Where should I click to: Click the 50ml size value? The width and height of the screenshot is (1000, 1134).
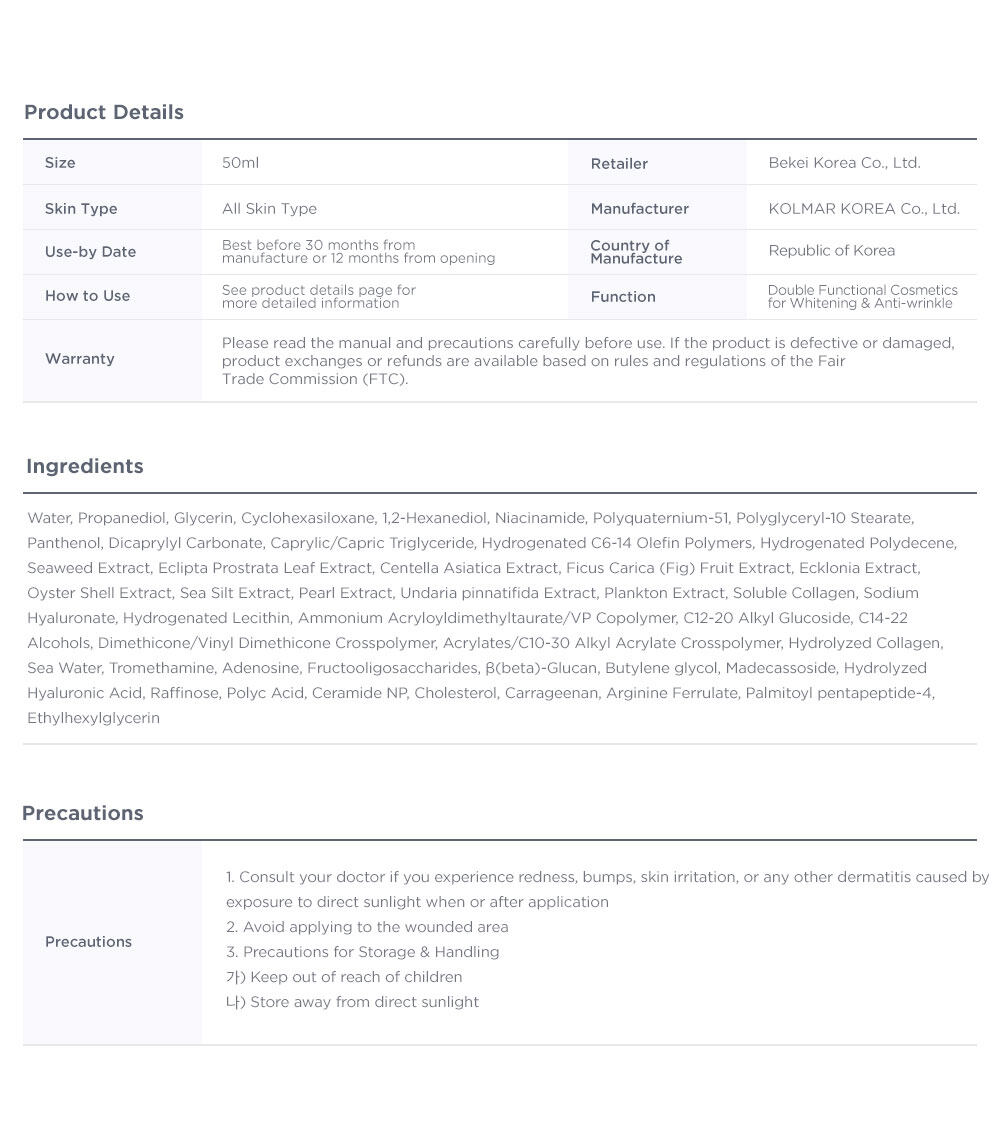pyautogui.click(x=240, y=163)
